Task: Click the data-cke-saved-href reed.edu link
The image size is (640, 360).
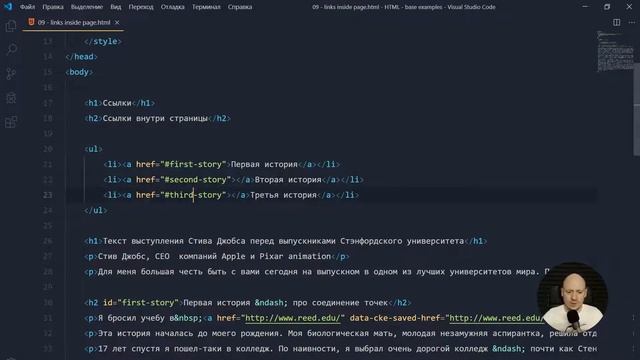Action: (496, 318)
